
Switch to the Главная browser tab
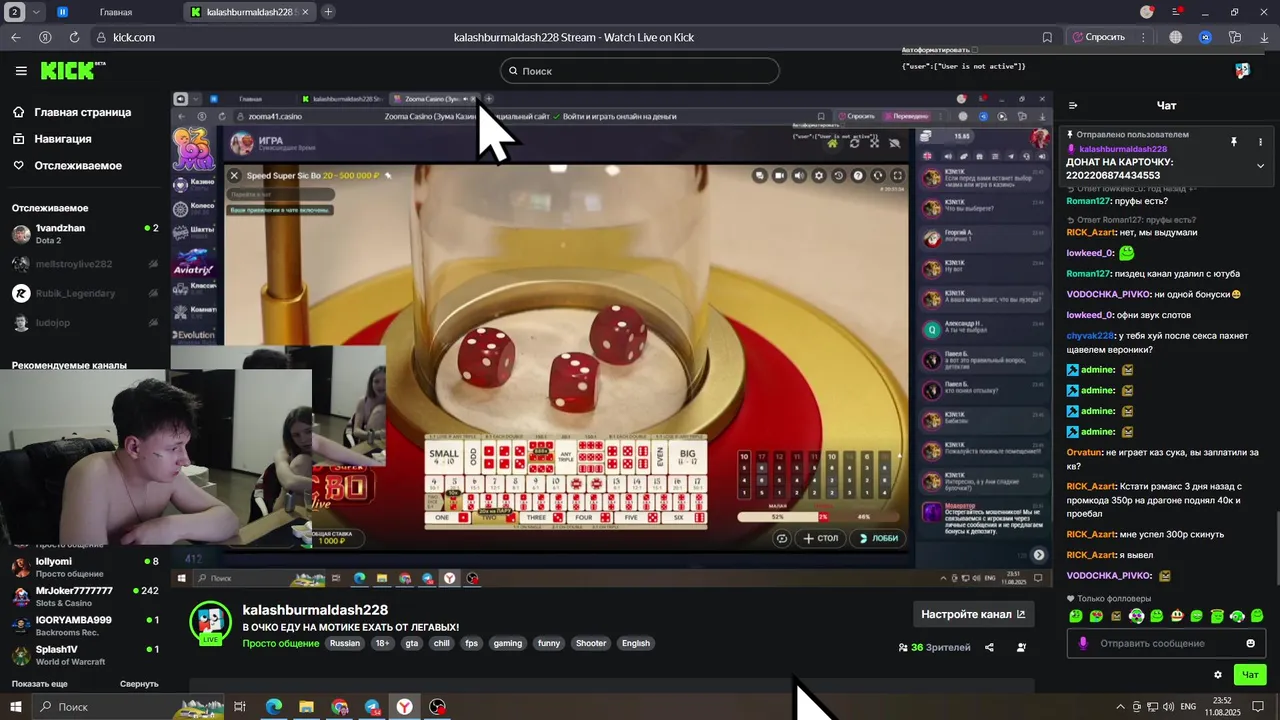tap(115, 12)
